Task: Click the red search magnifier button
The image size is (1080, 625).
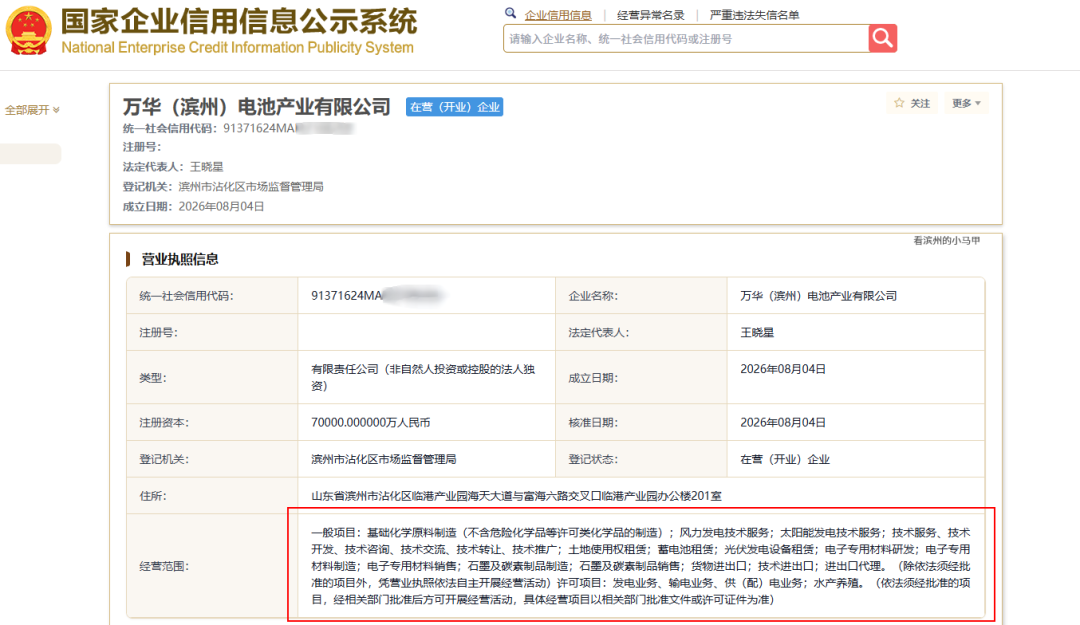Action: tap(882, 39)
